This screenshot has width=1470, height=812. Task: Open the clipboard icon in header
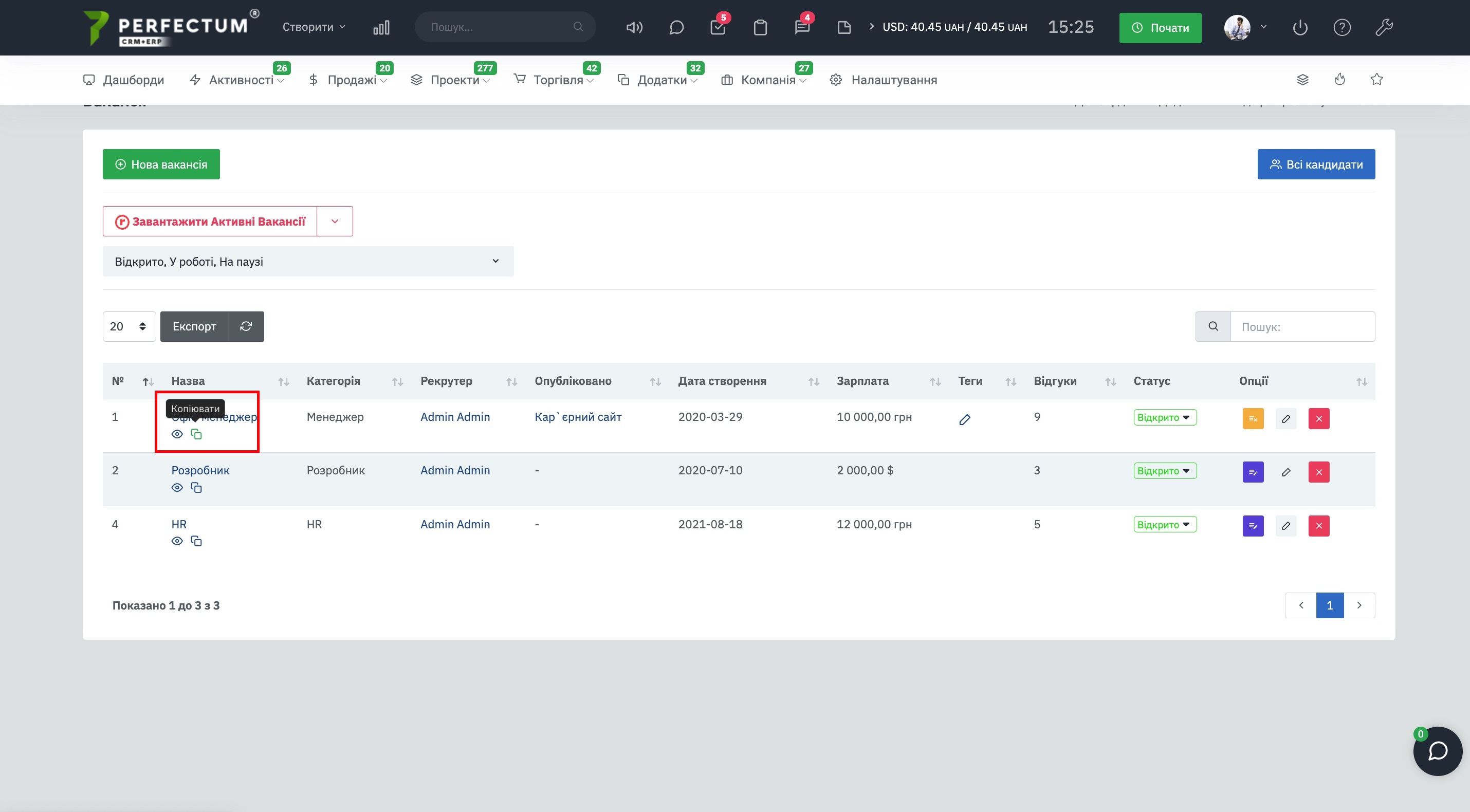click(760, 27)
